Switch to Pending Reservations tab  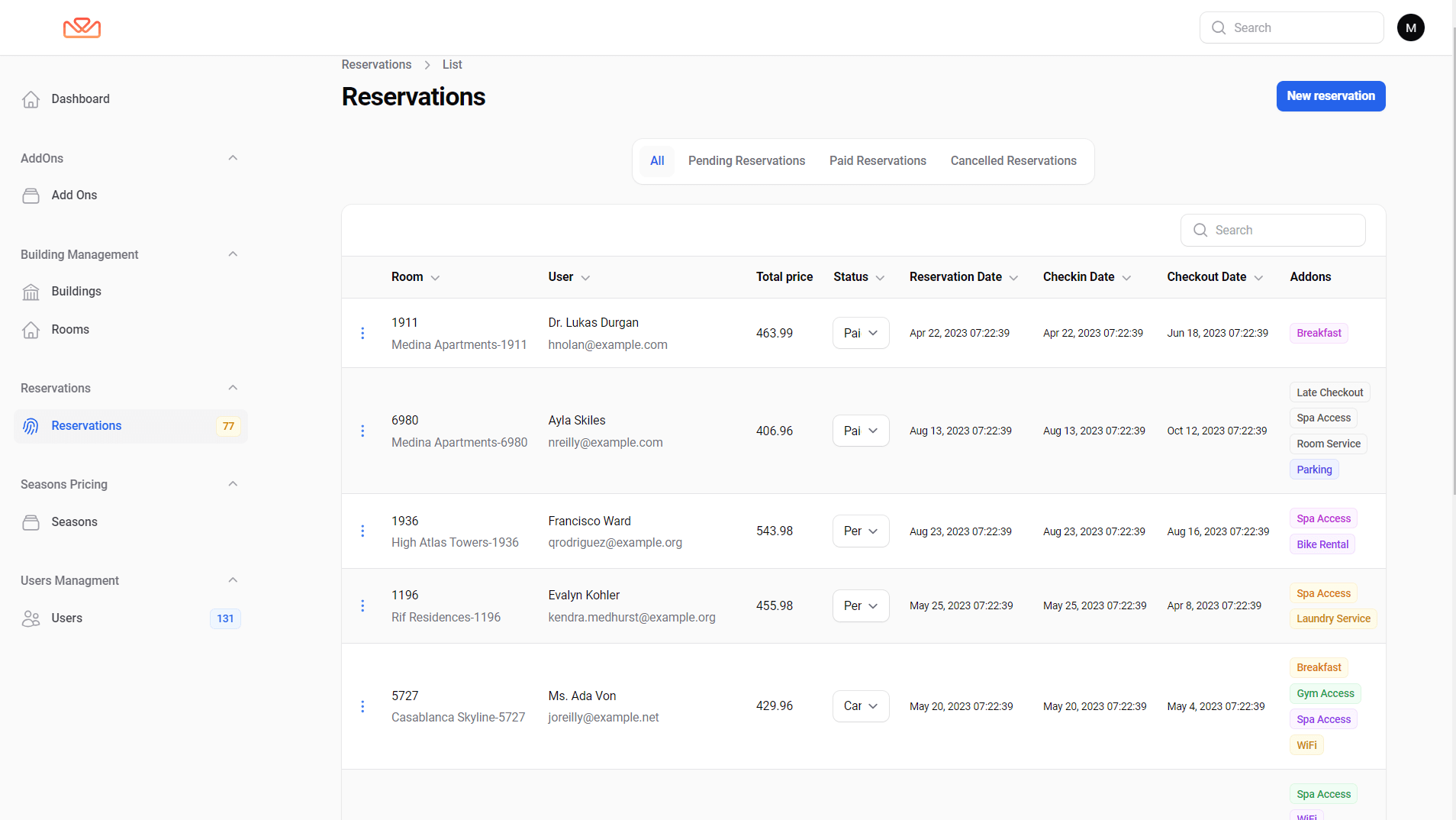[746, 161]
